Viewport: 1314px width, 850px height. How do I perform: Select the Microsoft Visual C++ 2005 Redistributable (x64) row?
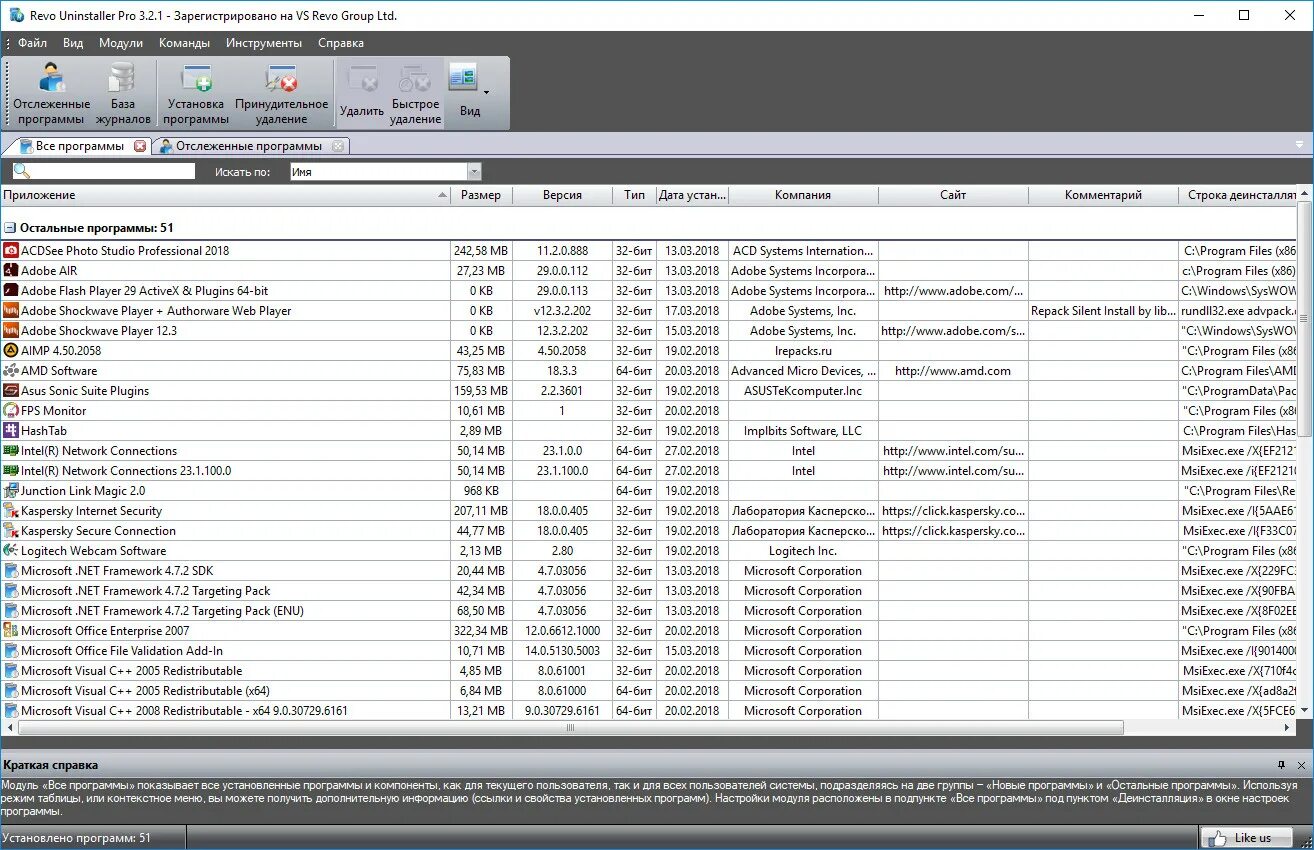tap(649, 691)
